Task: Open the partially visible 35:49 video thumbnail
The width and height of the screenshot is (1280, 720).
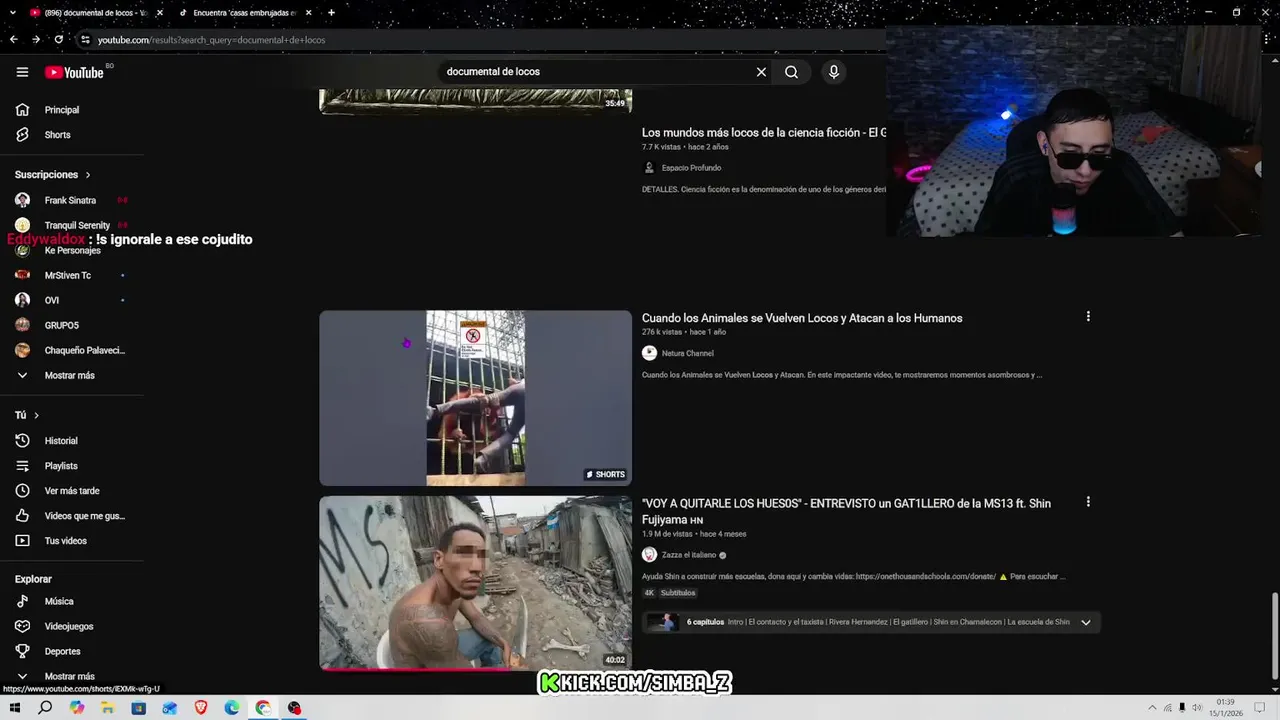Action: [x=475, y=101]
